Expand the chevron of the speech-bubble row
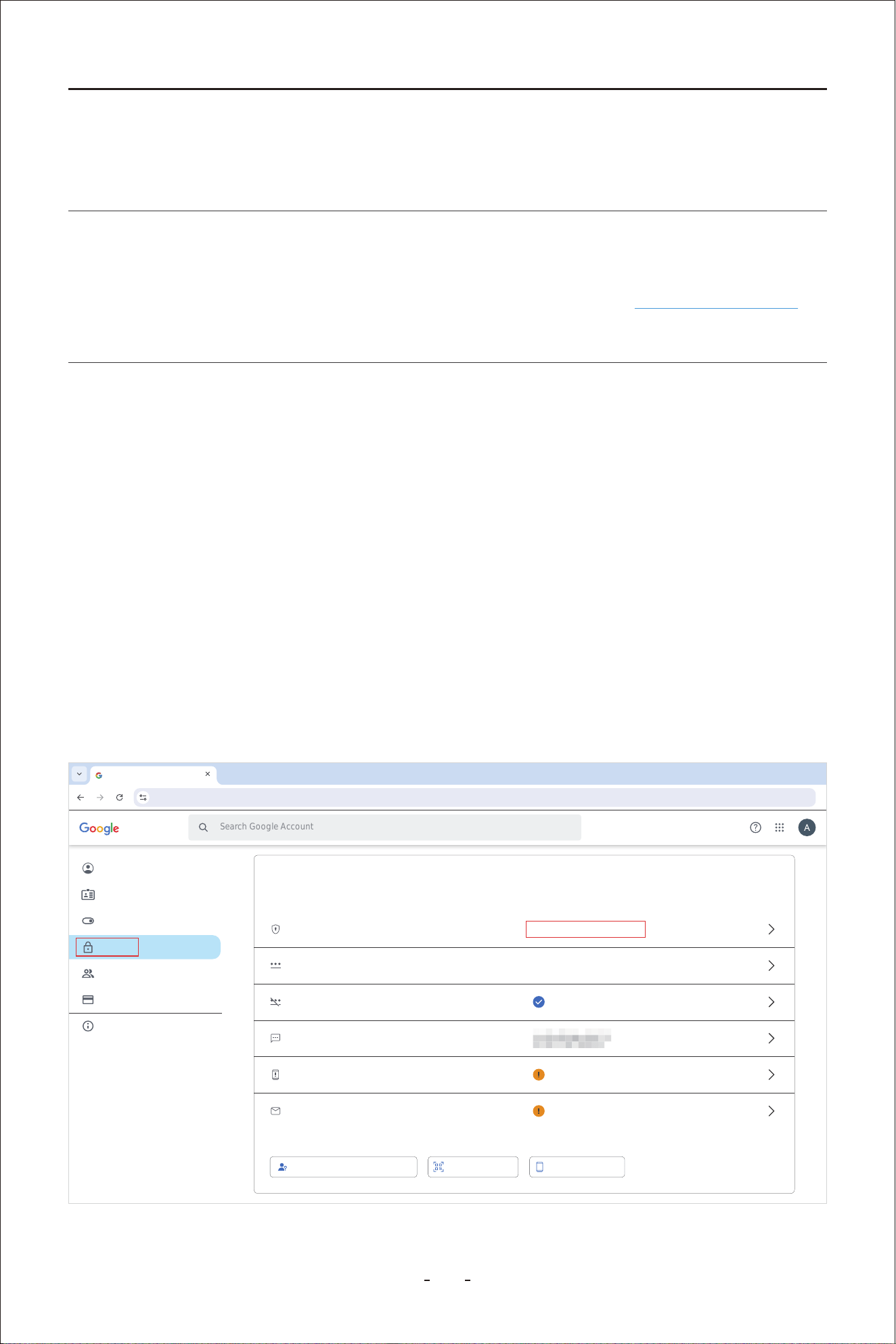 pyautogui.click(x=771, y=1038)
